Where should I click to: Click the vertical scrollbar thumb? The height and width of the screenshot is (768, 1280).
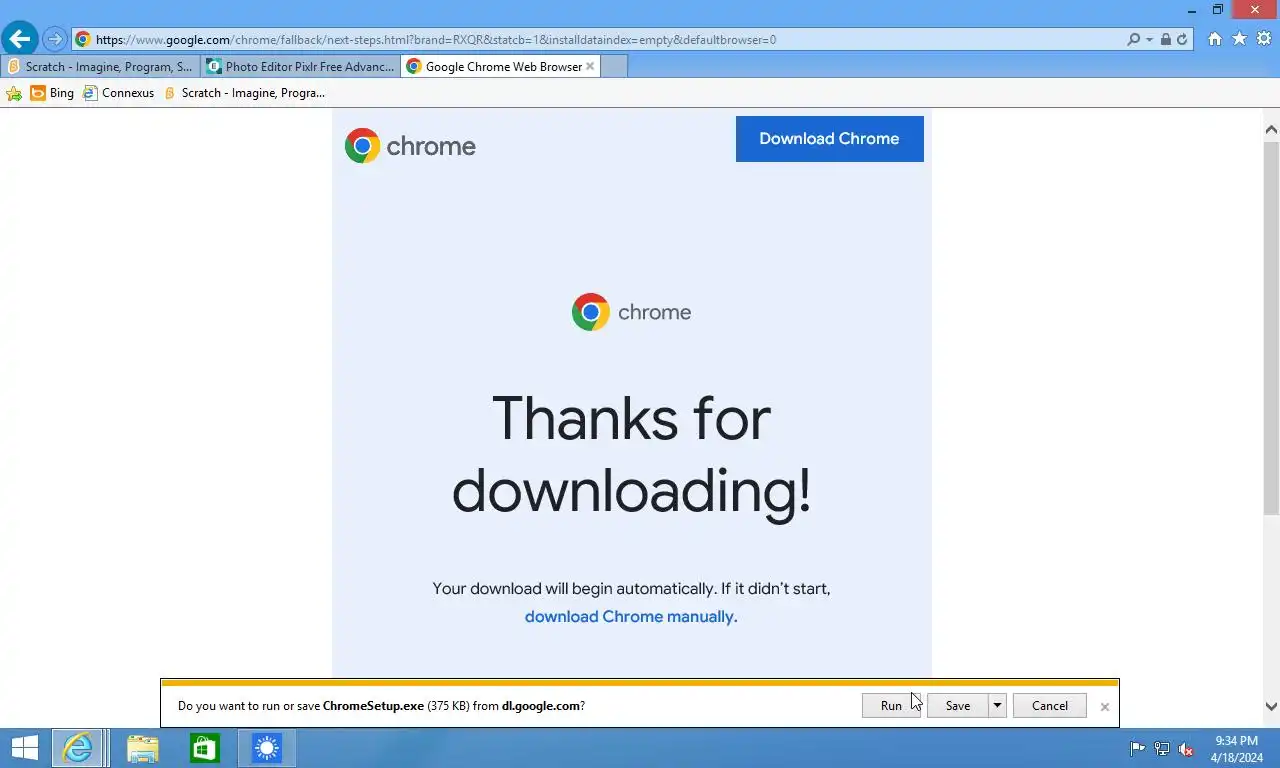pos(1271,329)
